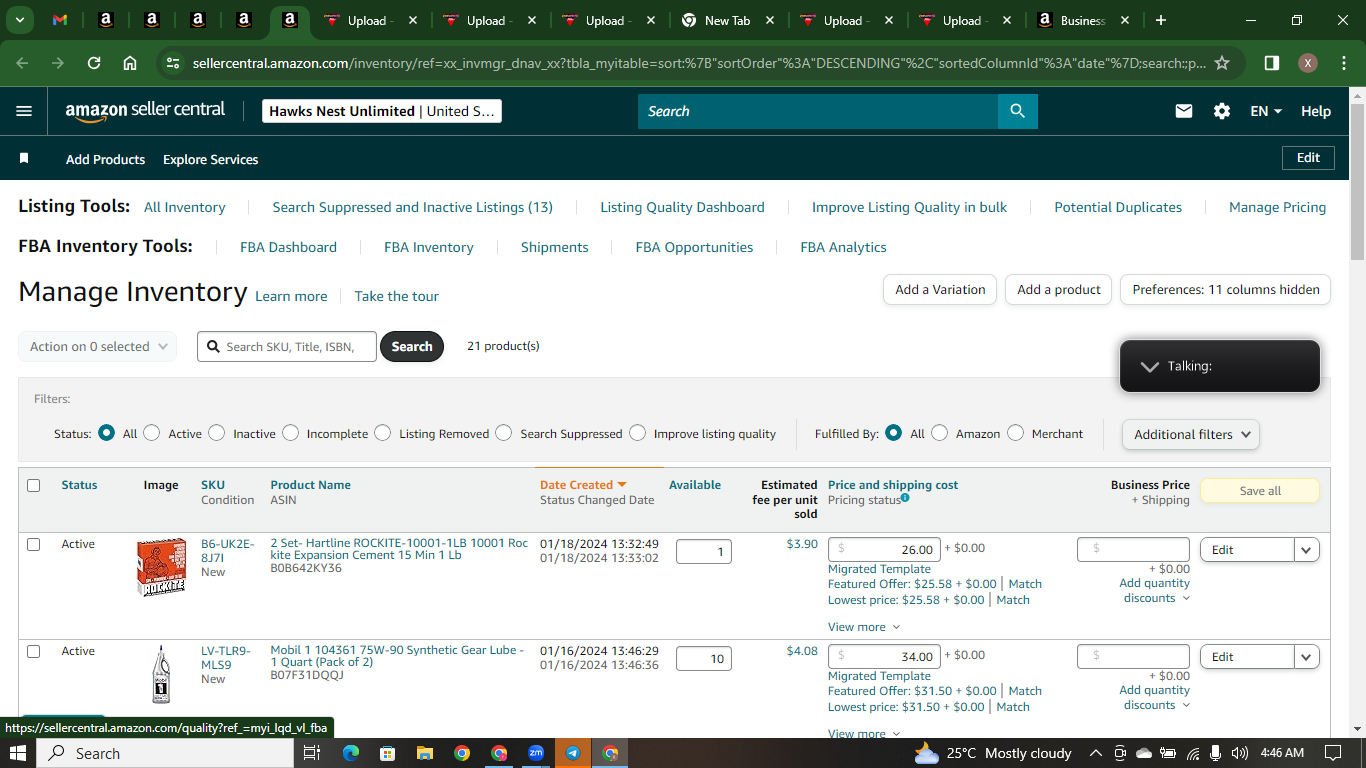This screenshot has height=768, width=1366.
Task: Click the Add a product button
Action: pyautogui.click(x=1059, y=289)
